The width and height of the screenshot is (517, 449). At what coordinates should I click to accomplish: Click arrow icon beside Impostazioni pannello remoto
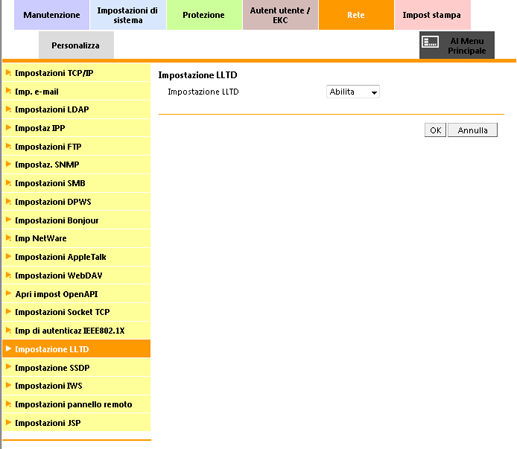click(x=9, y=404)
